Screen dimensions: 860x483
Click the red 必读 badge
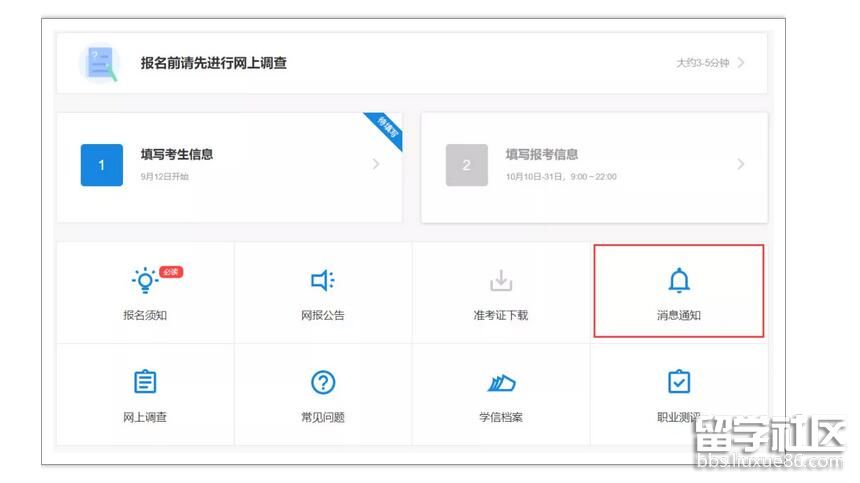click(170, 272)
